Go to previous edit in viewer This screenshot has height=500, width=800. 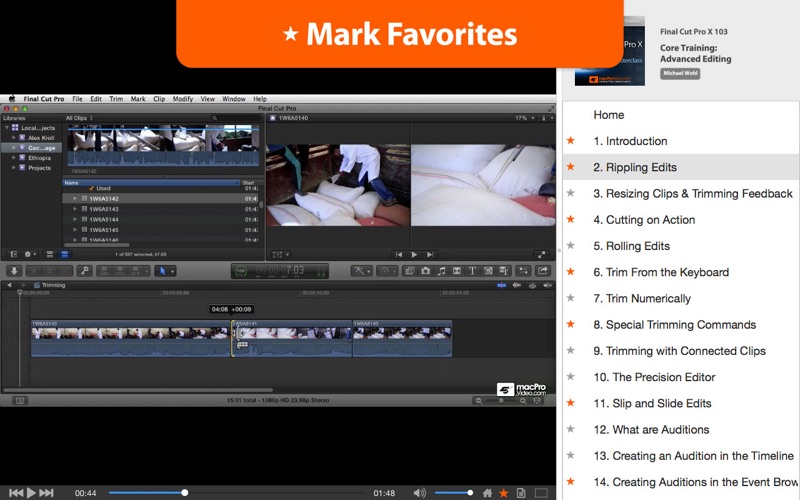[x=398, y=255]
